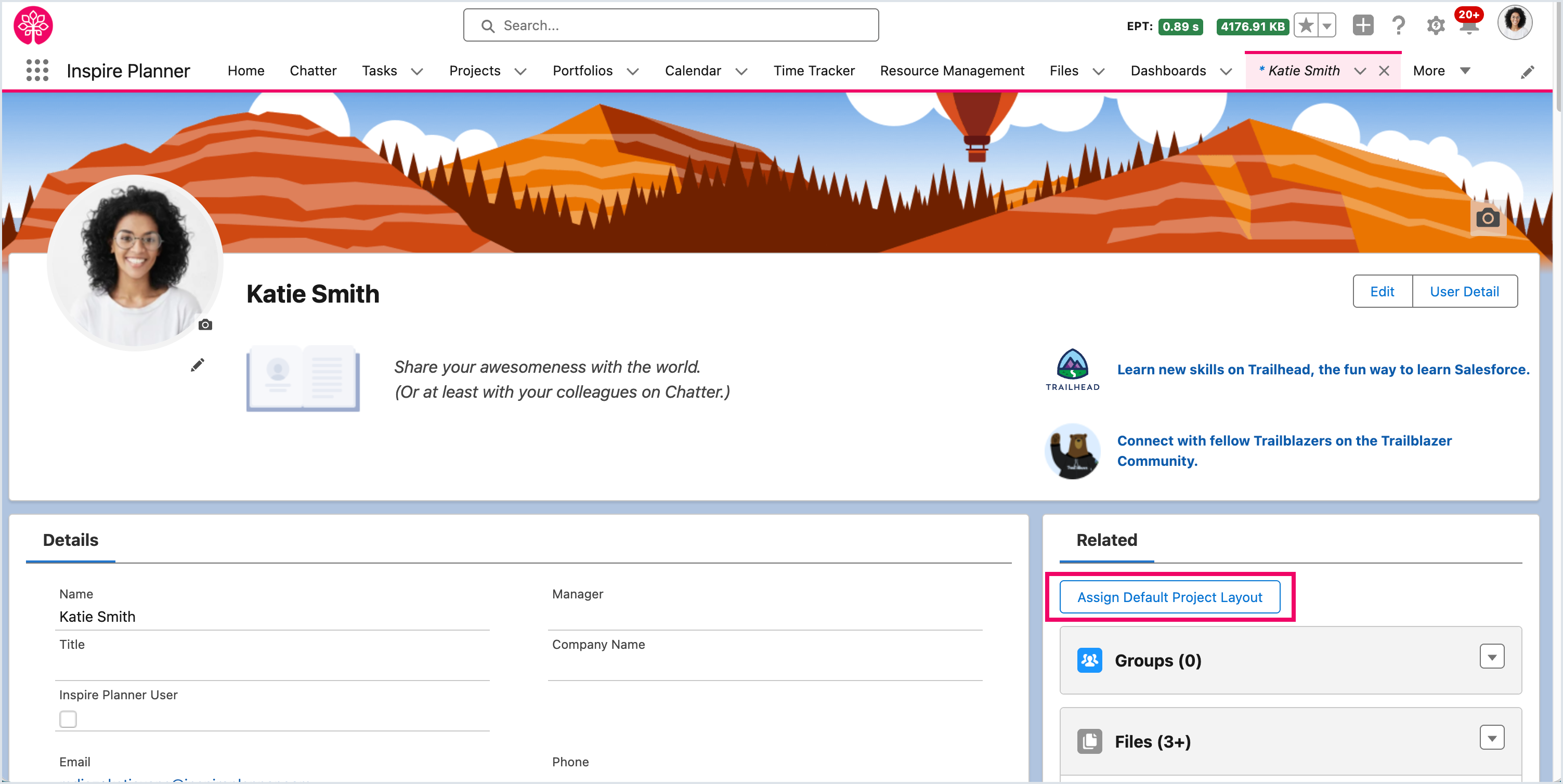Open the Trailhead learn new skills link

coord(1323,370)
